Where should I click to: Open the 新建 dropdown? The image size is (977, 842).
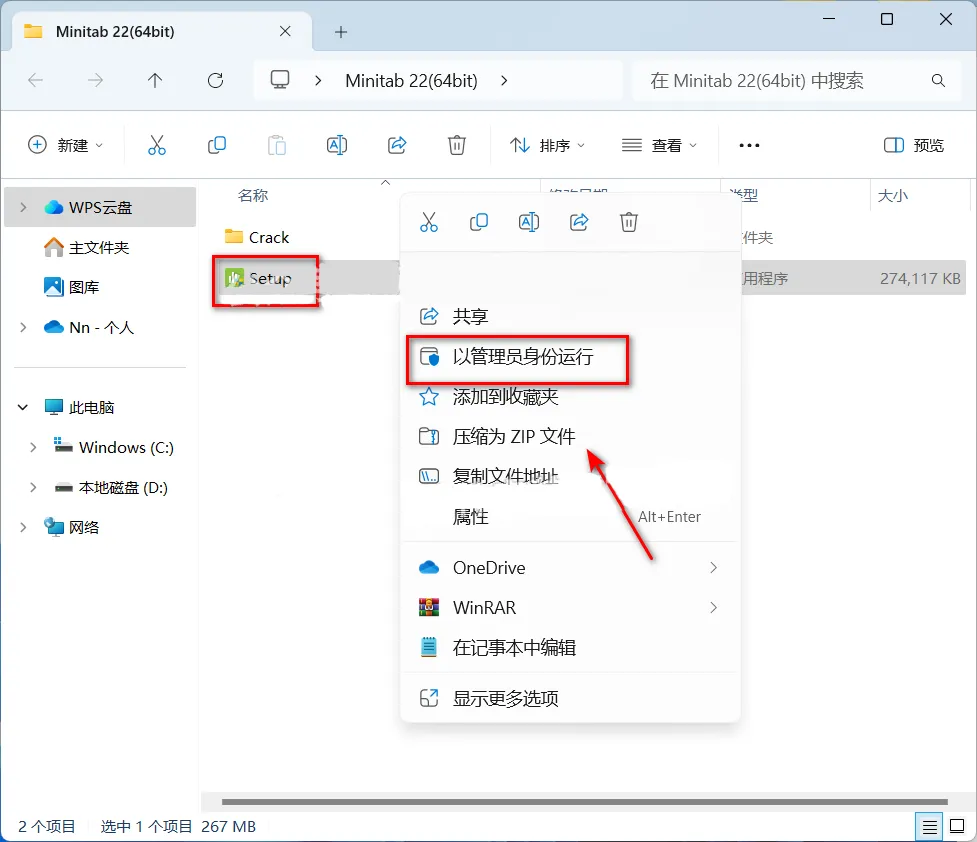[65, 145]
